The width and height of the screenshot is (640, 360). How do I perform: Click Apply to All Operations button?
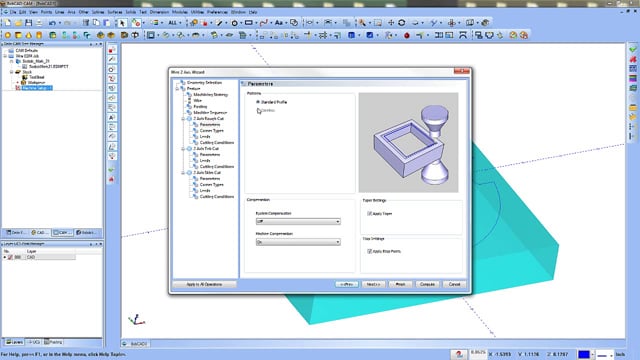(x=204, y=284)
